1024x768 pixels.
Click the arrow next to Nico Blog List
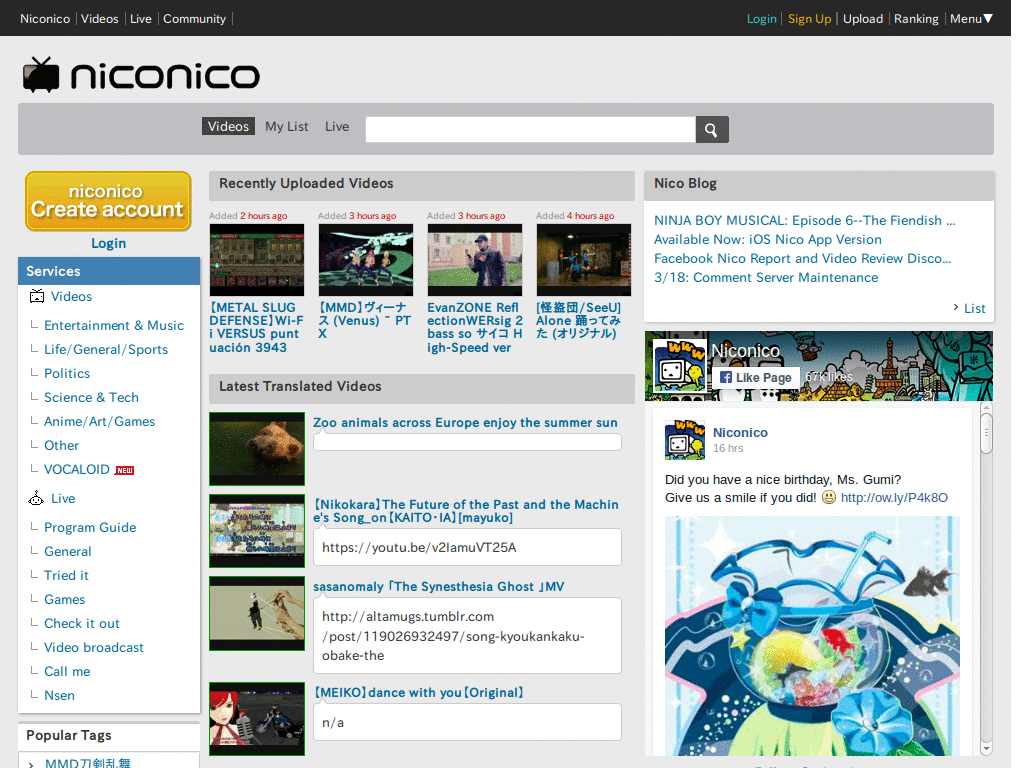click(x=956, y=307)
